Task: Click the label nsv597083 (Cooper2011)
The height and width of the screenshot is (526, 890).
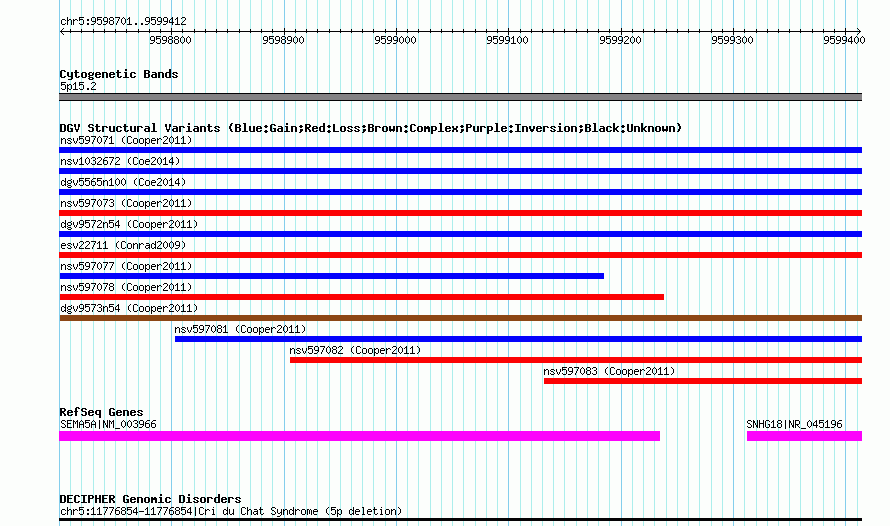Action: (609, 371)
